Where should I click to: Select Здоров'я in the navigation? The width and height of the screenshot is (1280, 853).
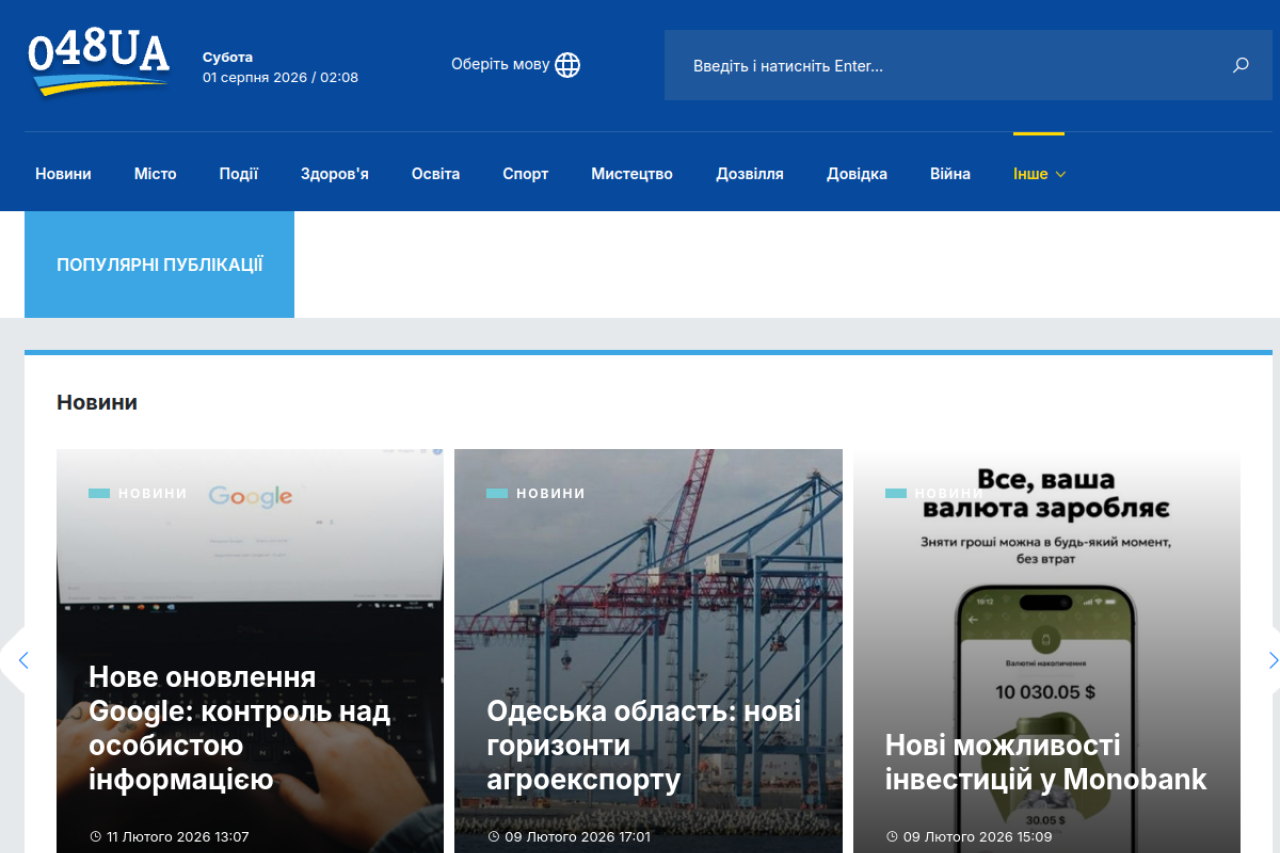click(x=335, y=174)
